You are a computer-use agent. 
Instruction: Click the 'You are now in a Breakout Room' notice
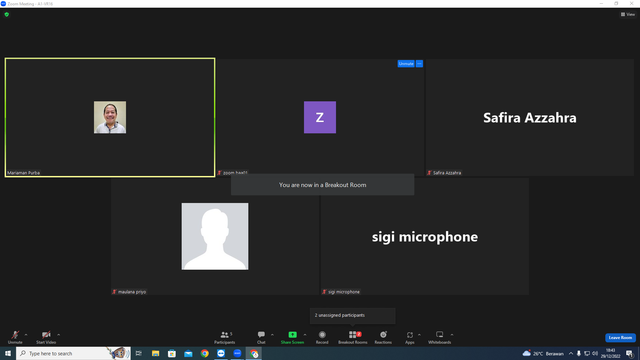[x=322, y=185]
